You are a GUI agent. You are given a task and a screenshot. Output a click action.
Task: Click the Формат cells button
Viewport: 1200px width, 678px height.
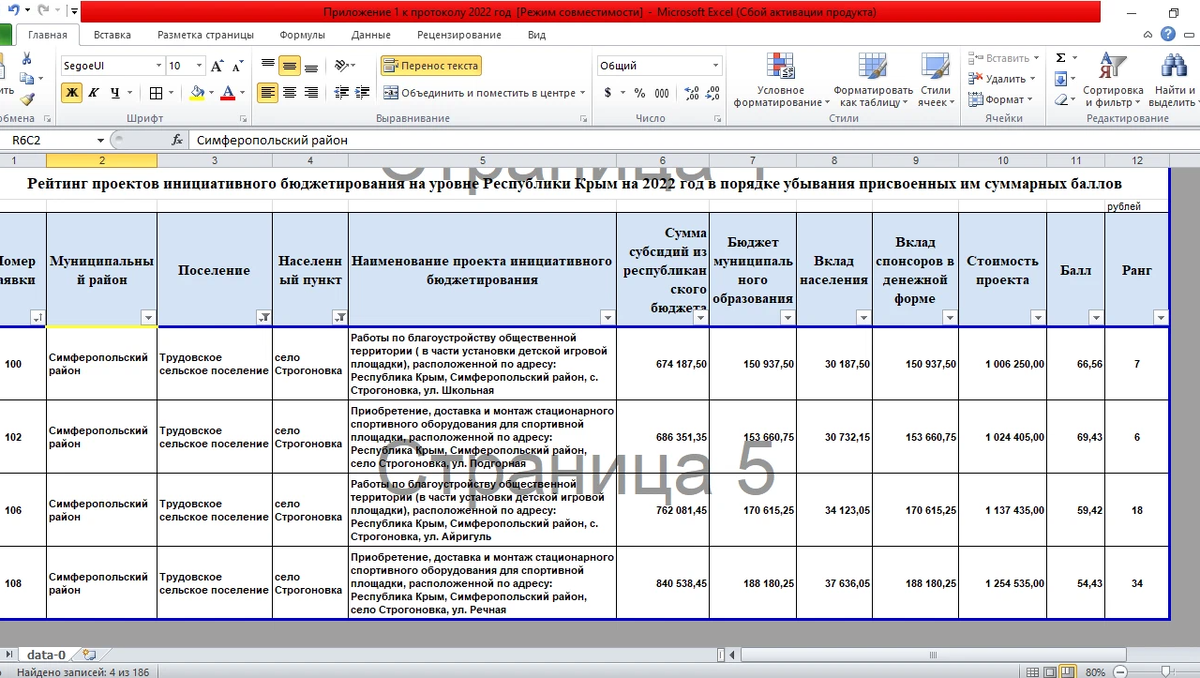coord(1001,100)
